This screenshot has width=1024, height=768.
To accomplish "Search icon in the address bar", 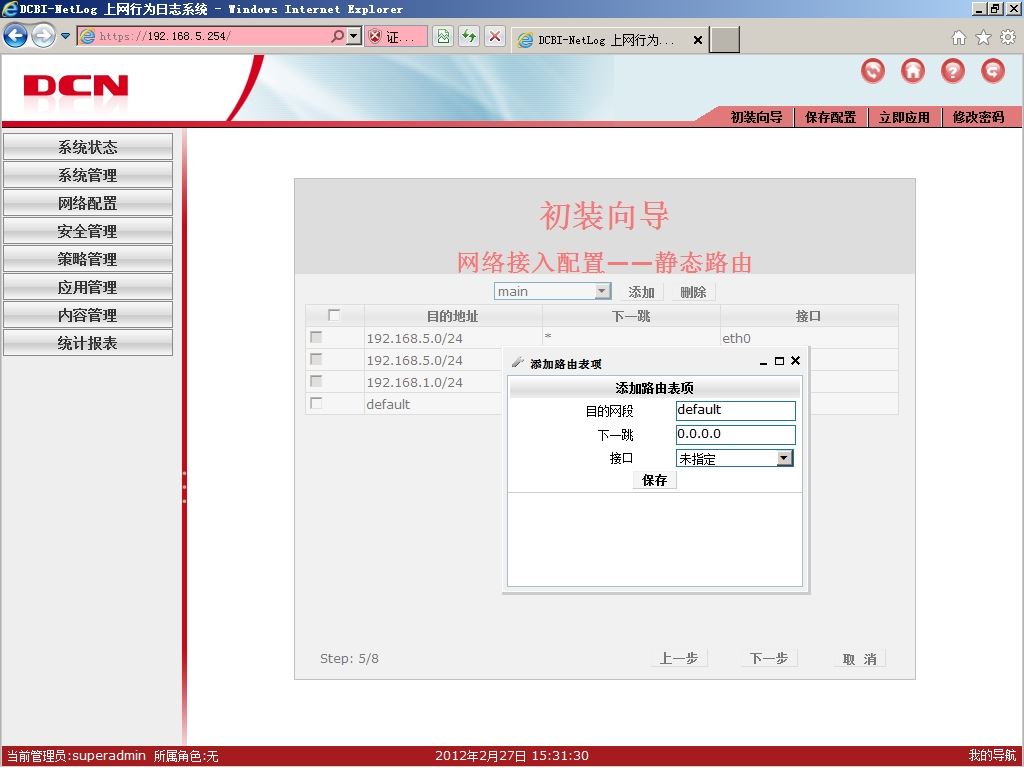I will coord(337,36).
